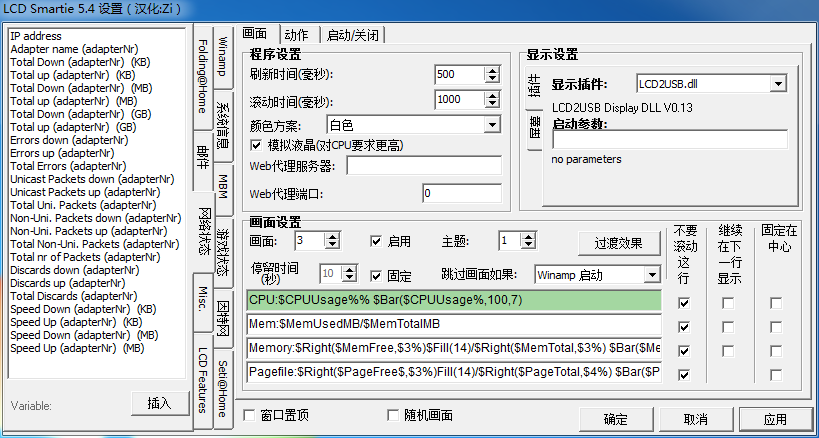This screenshot has height=438, width=819.
Task: Switch to the 动作 tab
Action: (296, 35)
